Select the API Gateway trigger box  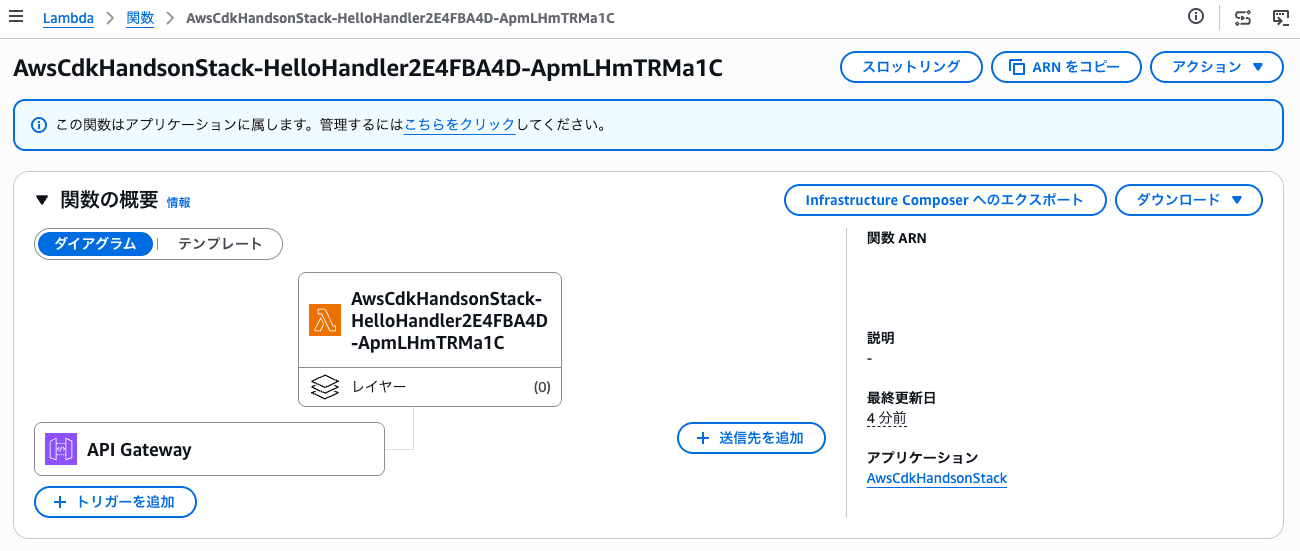[209, 449]
